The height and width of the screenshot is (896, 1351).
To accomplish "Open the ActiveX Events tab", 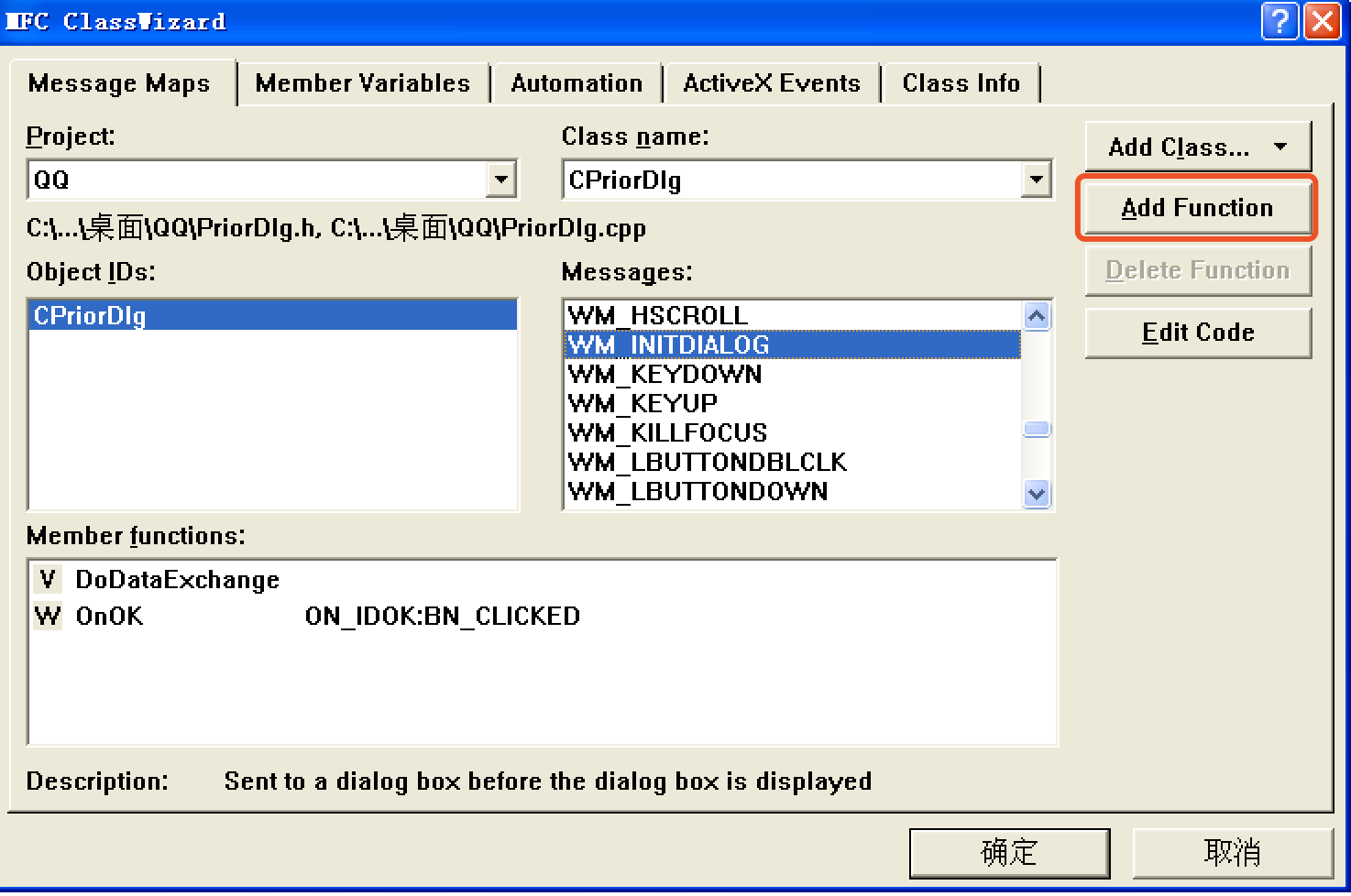I will 771,82.
